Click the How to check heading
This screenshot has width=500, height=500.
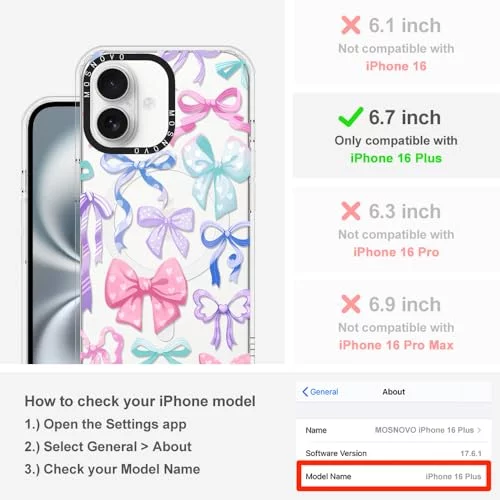140,401
